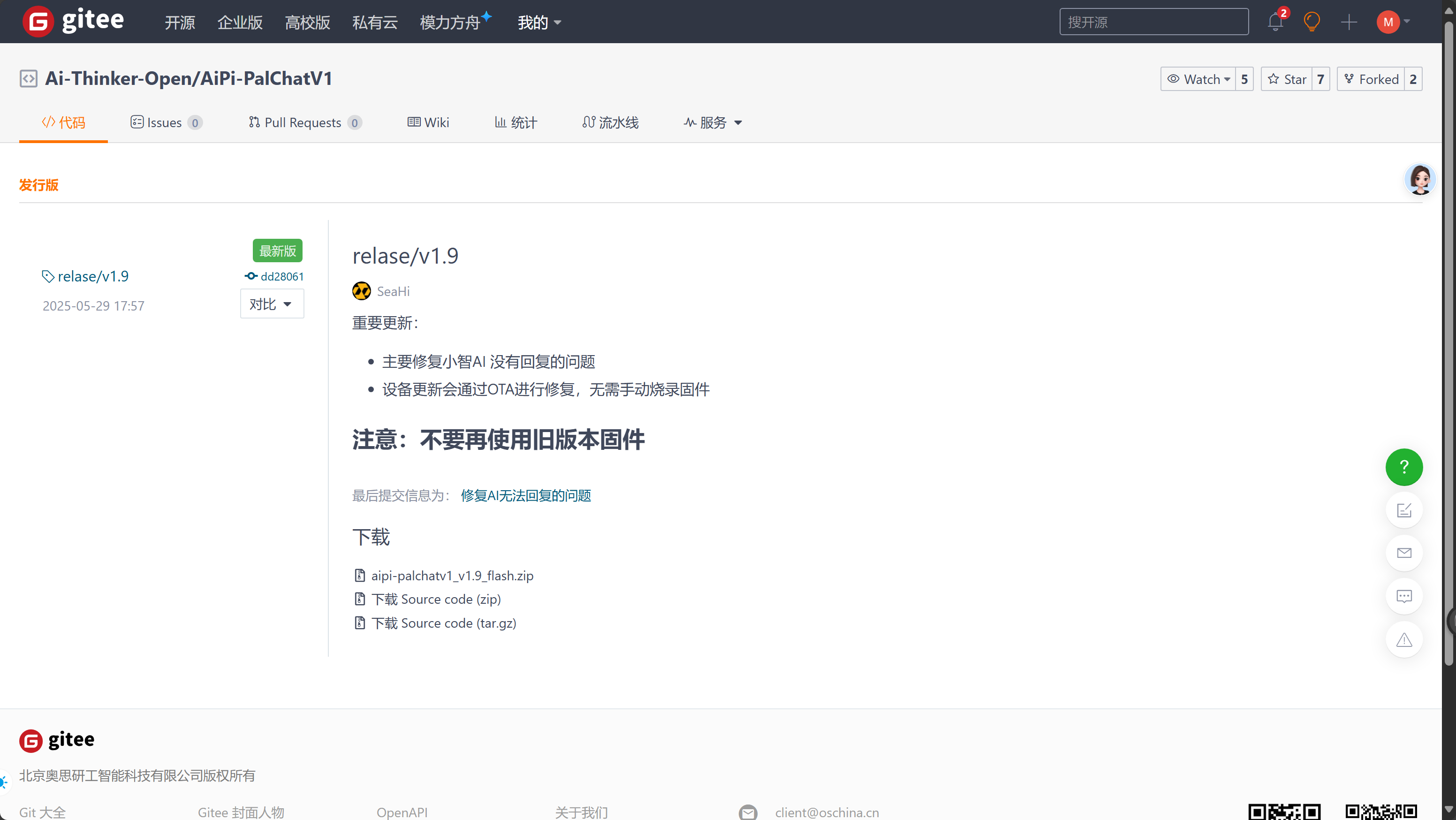Star this repository
1456x820 pixels.
pyautogui.click(x=1287, y=79)
